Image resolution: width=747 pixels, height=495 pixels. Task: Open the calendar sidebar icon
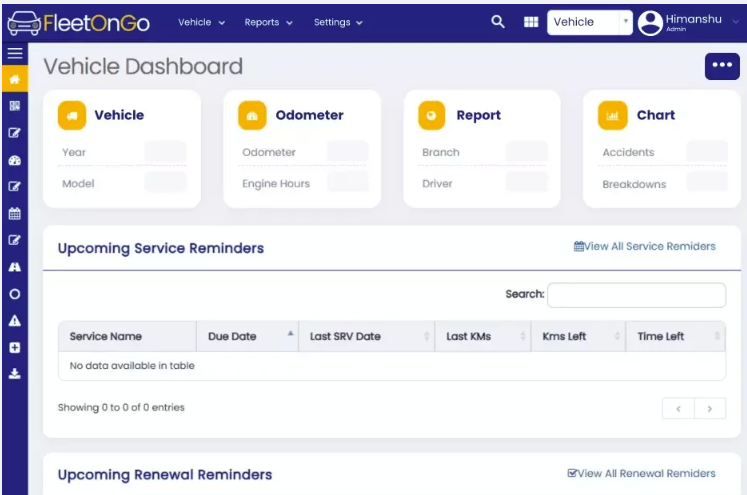15,213
